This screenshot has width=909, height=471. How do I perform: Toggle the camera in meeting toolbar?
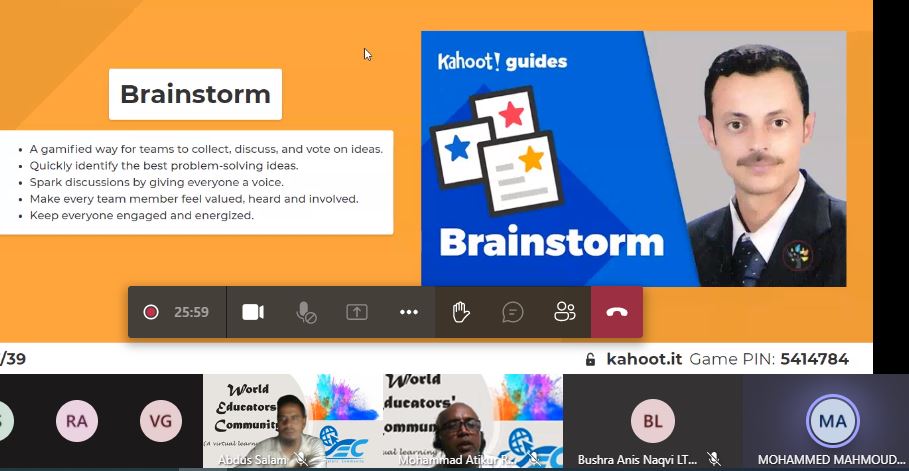pos(253,312)
